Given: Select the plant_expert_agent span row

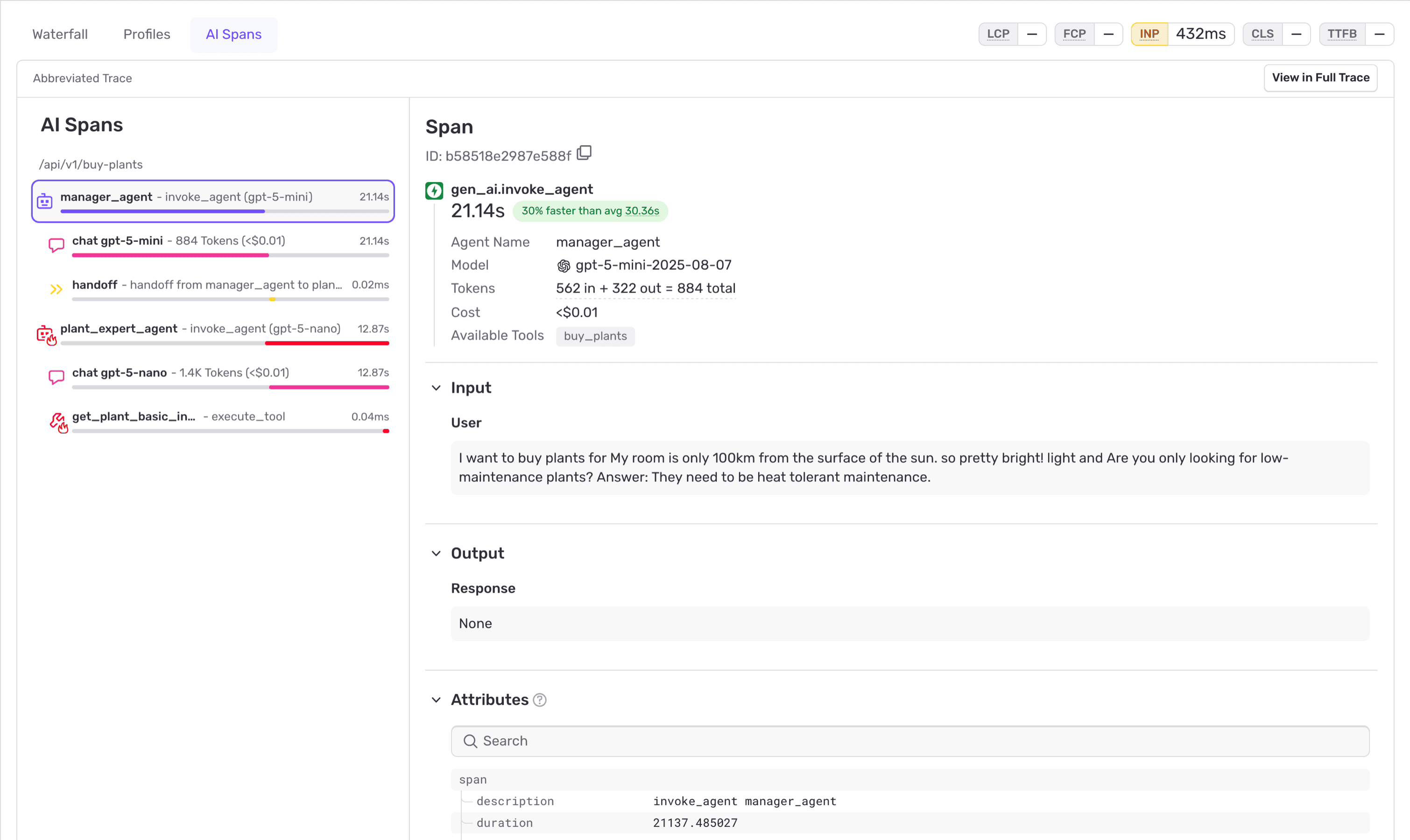Looking at the screenshot, I should (213, 333).
